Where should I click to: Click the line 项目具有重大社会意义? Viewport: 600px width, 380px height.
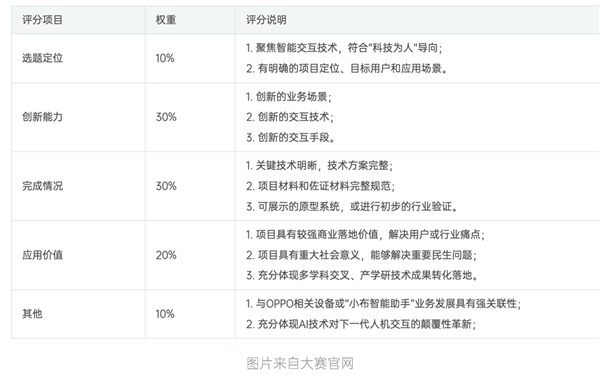(x=361, y=255)
